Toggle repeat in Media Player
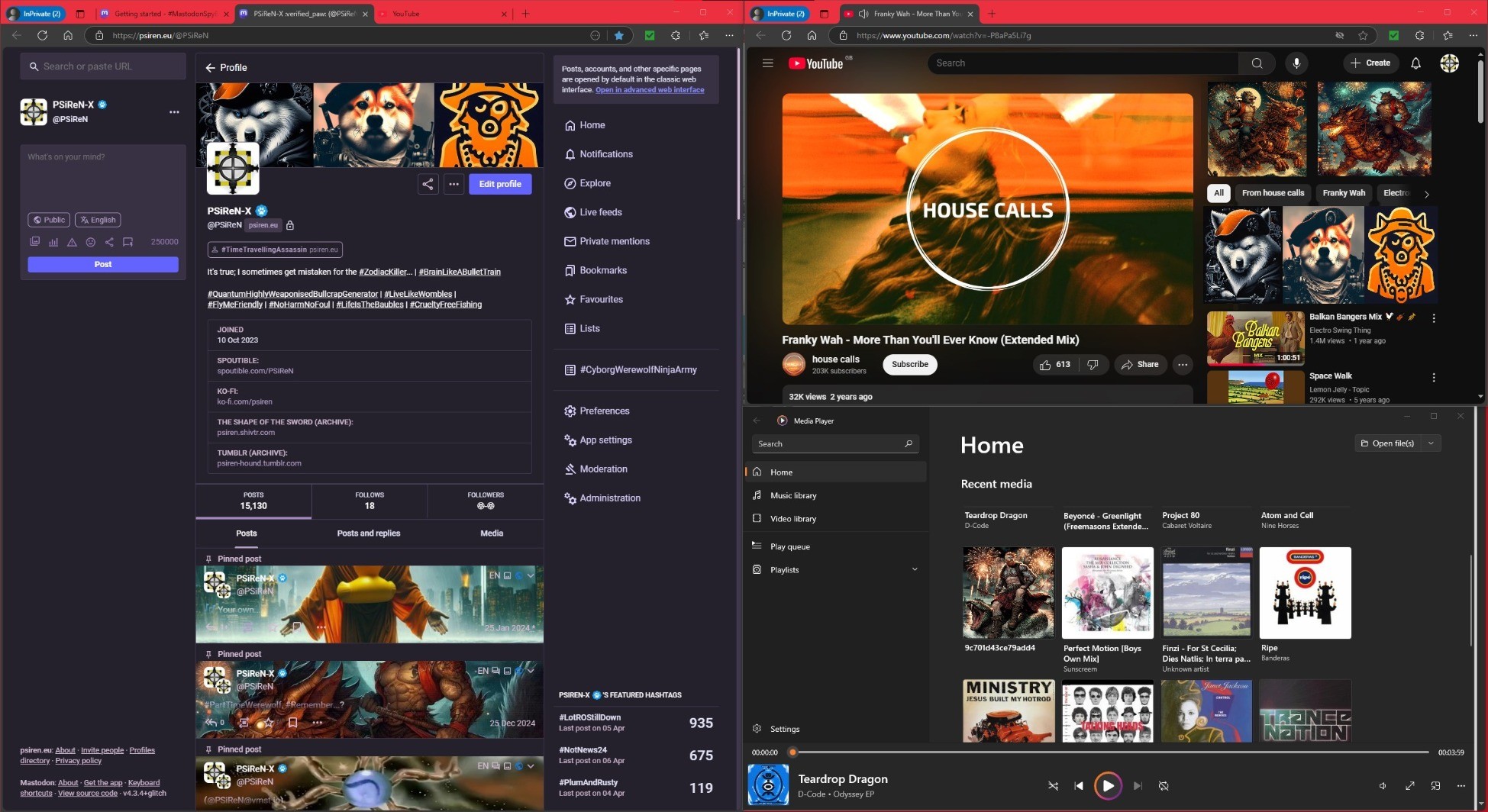1488x812 pixels. [x=1164, y=786]
